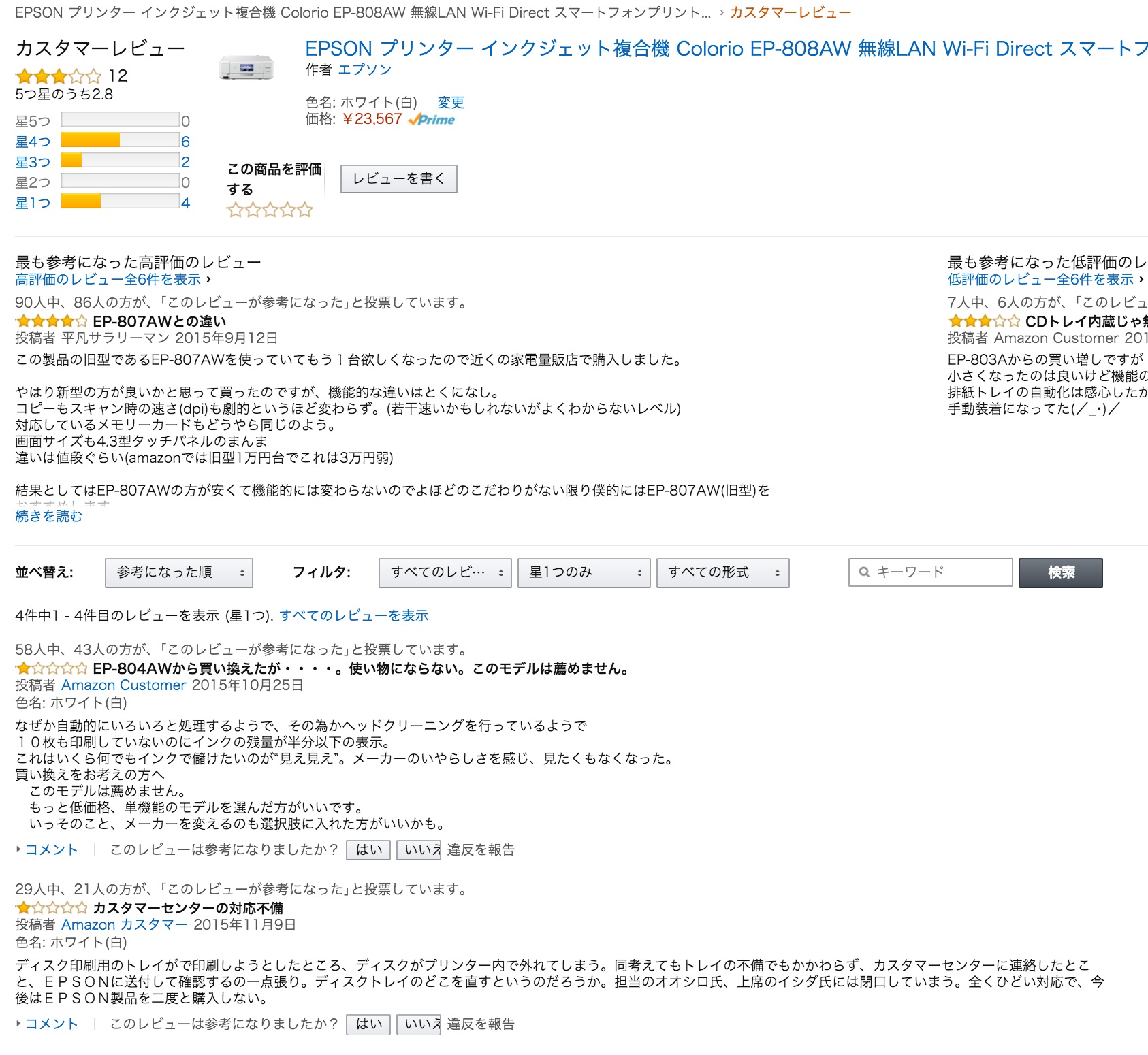1148x1055 pixels.
Task: Open the すべての形式 format dropdown
Action: click(723, 573)
